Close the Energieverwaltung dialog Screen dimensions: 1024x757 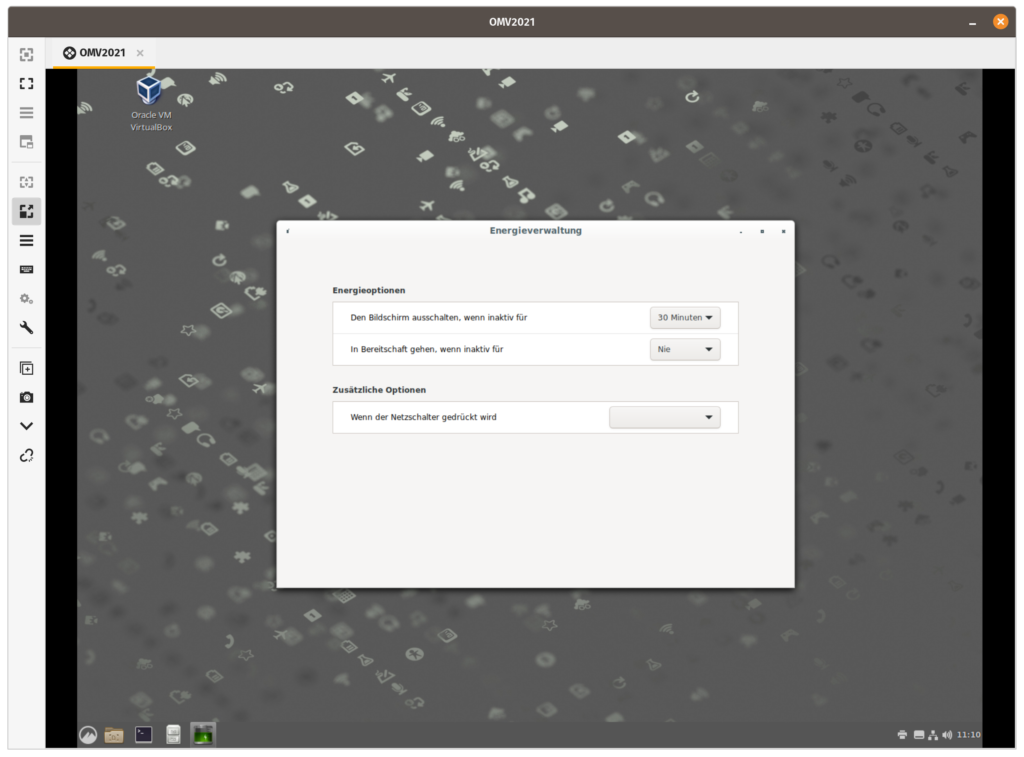click(x=784, y=231)
